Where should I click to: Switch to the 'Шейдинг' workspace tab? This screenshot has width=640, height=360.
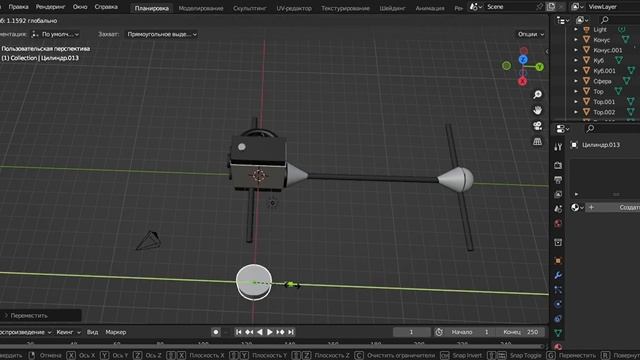point(393,8)
